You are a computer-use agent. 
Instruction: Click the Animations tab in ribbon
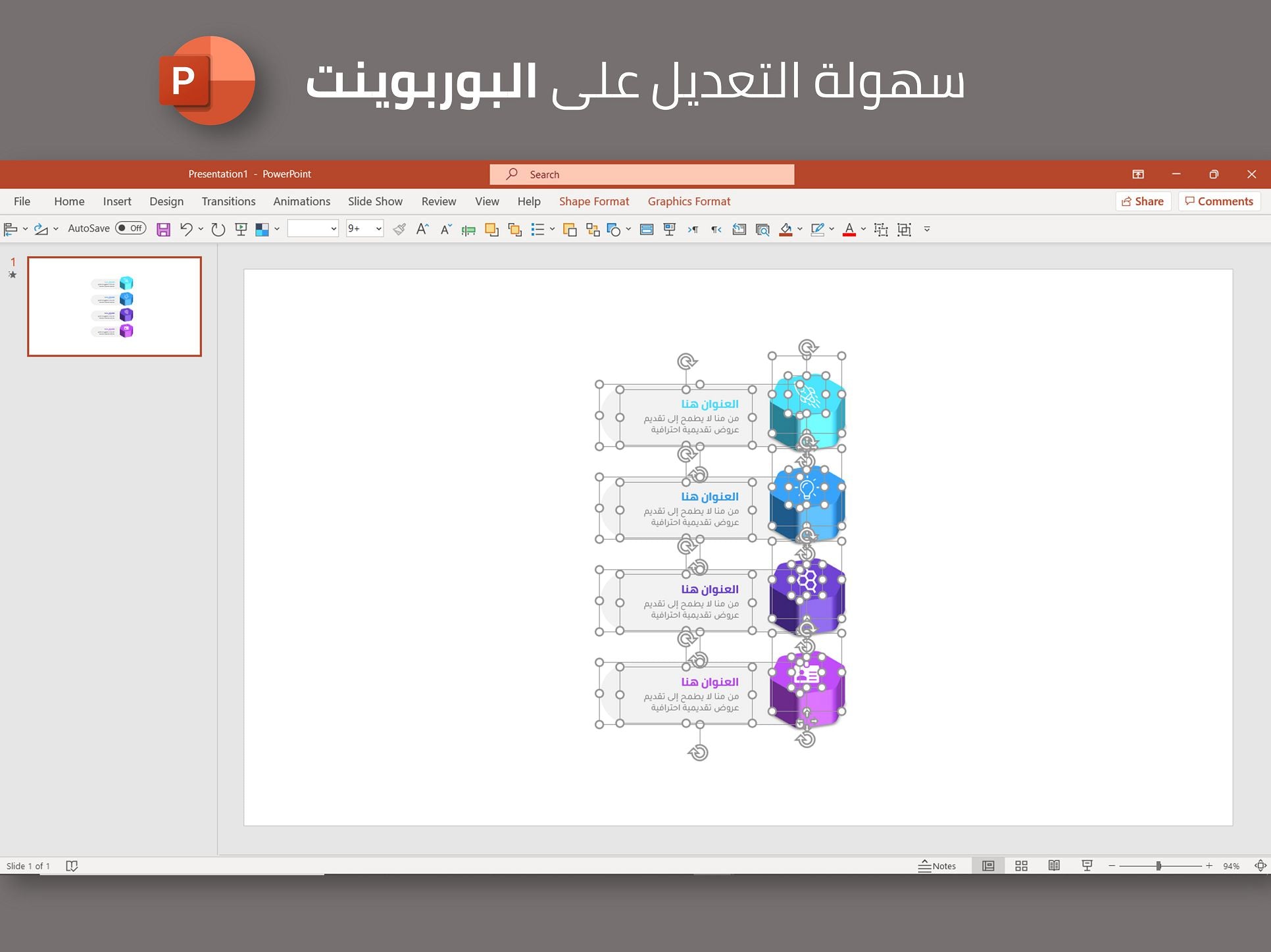(300, 201)
